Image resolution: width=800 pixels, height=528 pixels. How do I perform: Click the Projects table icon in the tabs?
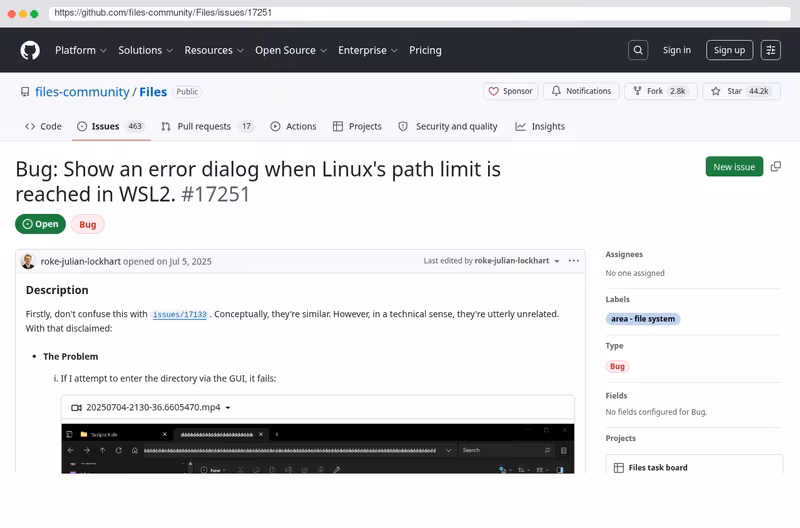click(338, 127)
